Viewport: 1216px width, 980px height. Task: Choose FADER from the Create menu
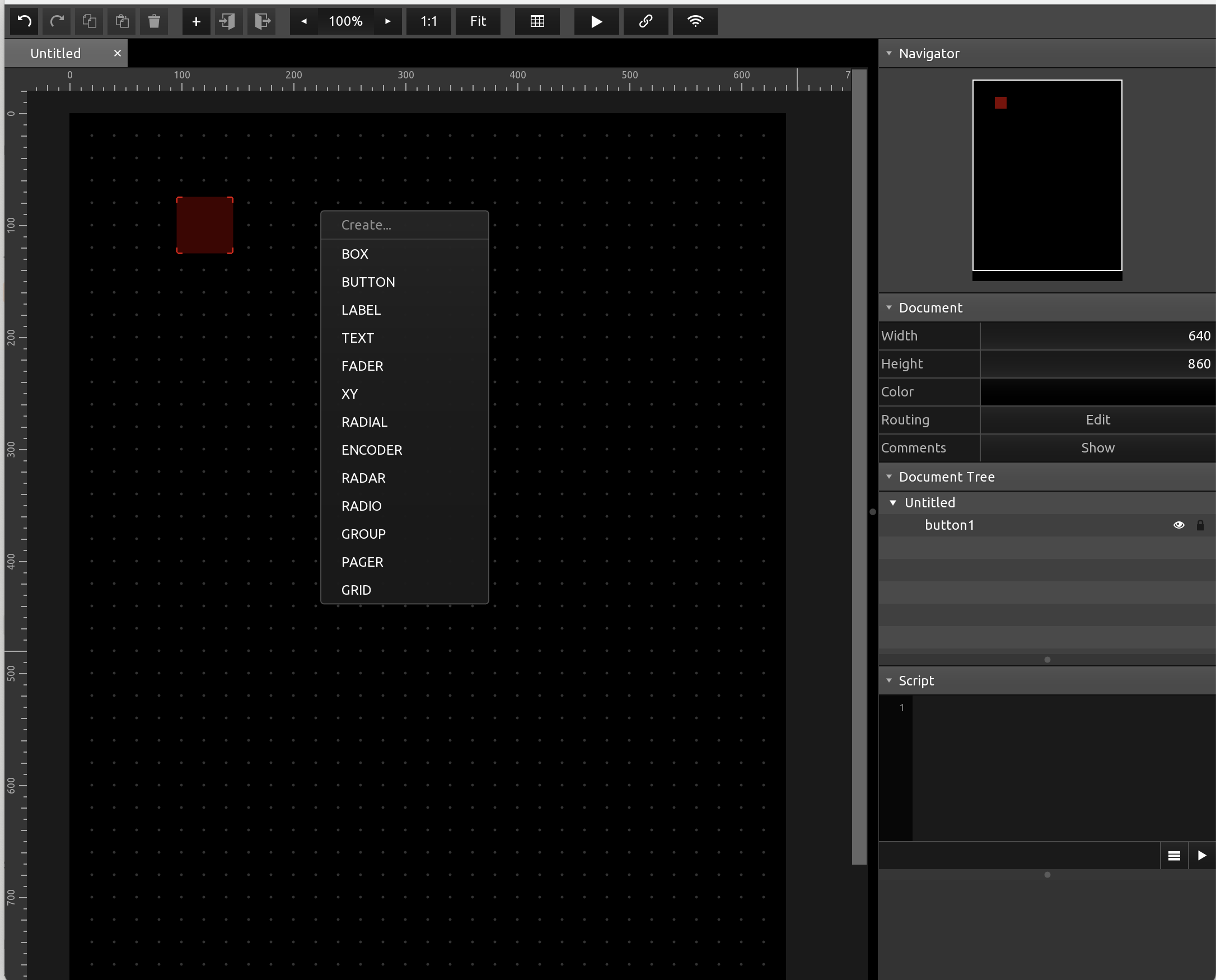click(x=362, y=366)
